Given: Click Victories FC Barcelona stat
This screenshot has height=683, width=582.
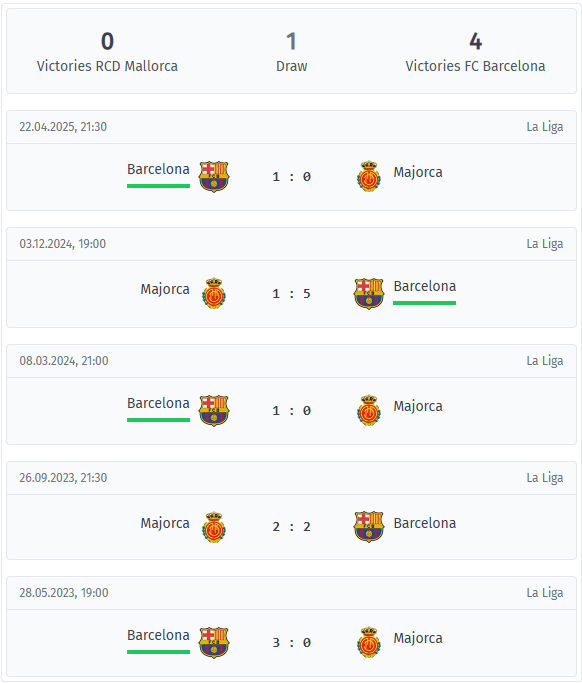Looking at the screenshot, I should click(475, 53).
